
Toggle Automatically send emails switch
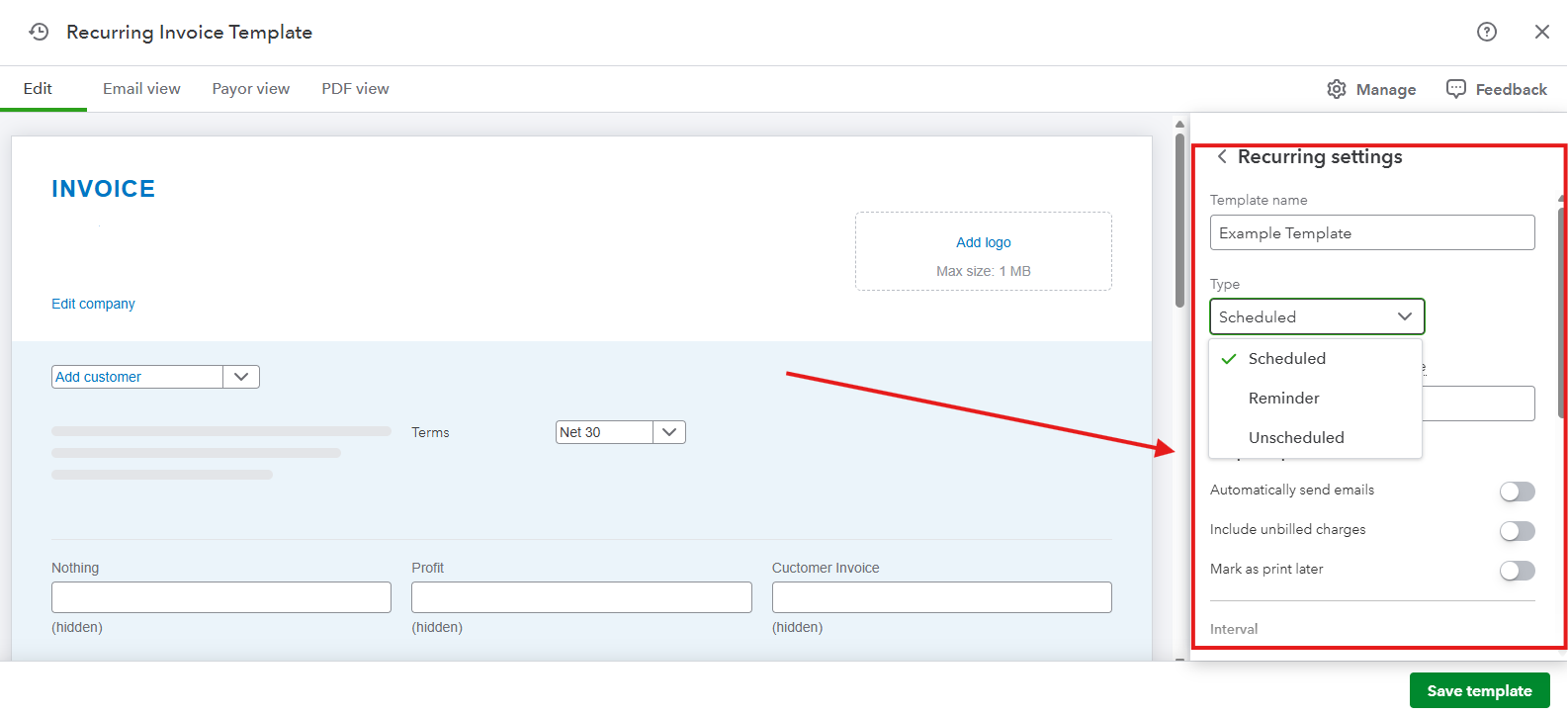point(1517,492)
